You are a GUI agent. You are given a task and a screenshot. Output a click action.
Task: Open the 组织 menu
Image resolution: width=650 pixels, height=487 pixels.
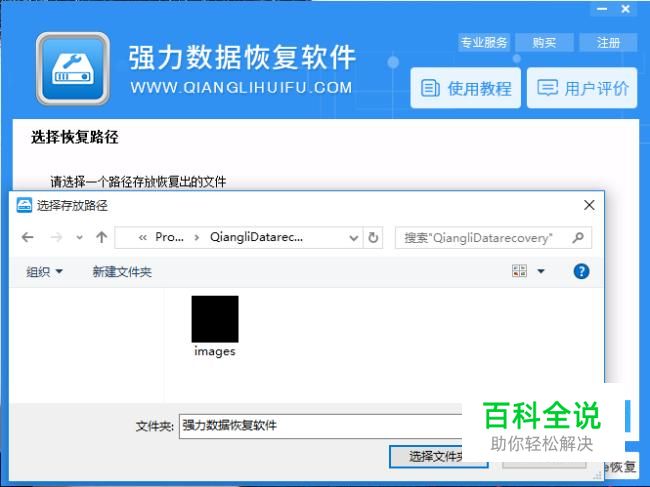pyautogui.click(x=44, y=272)
